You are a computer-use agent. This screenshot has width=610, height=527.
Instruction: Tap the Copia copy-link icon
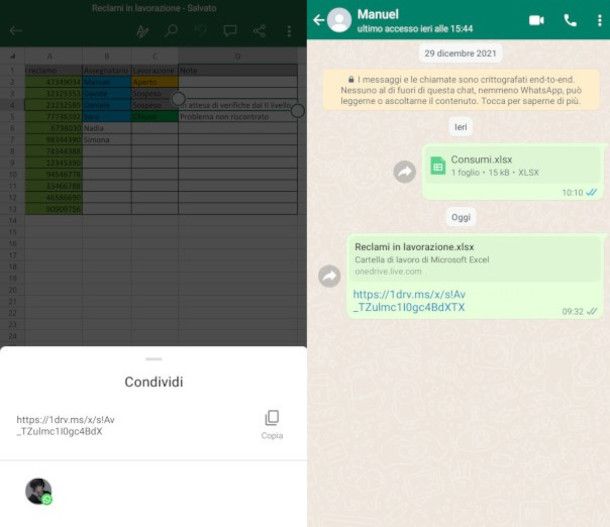[272, 418]
